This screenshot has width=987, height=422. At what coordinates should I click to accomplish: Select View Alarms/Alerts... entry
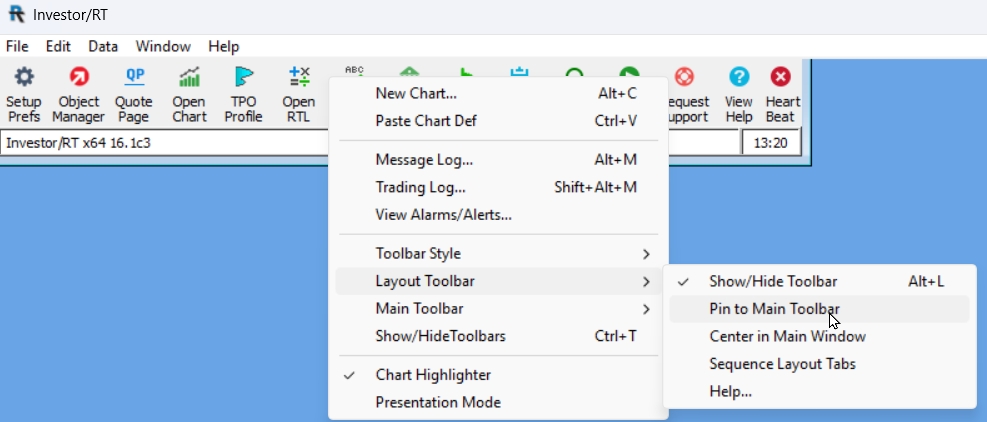coord(499,215)
